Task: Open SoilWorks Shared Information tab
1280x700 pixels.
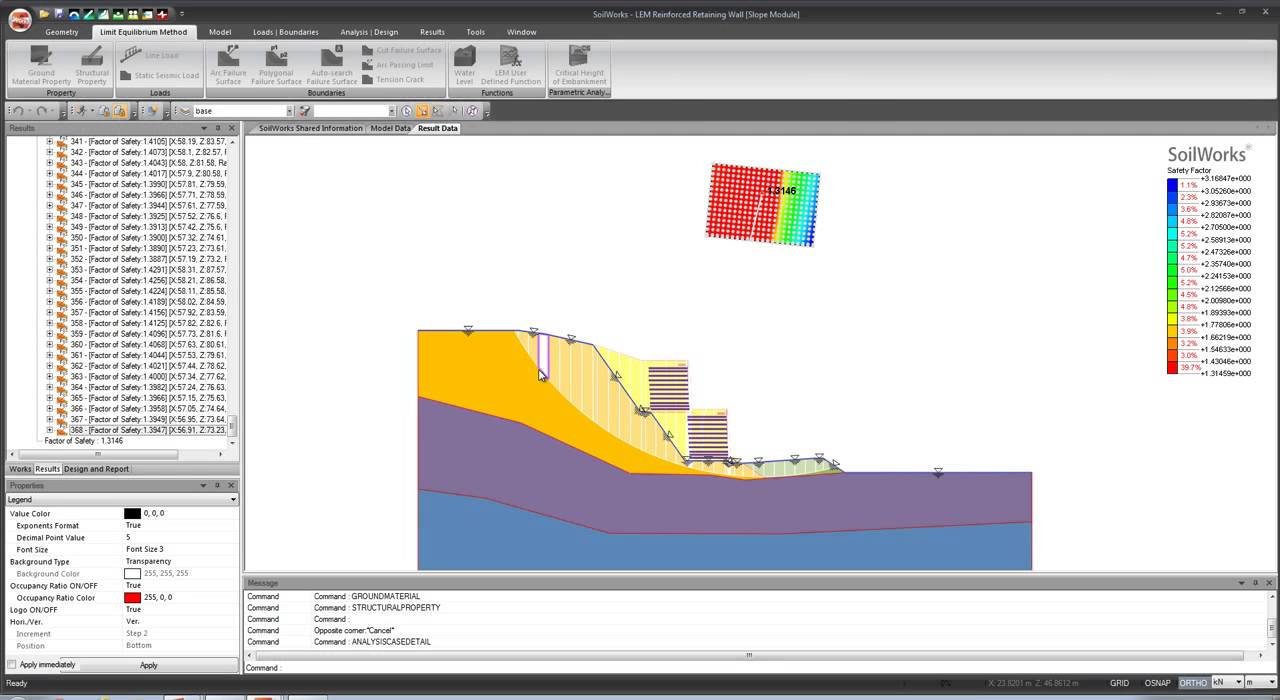Action: click(x=310, y=128)
